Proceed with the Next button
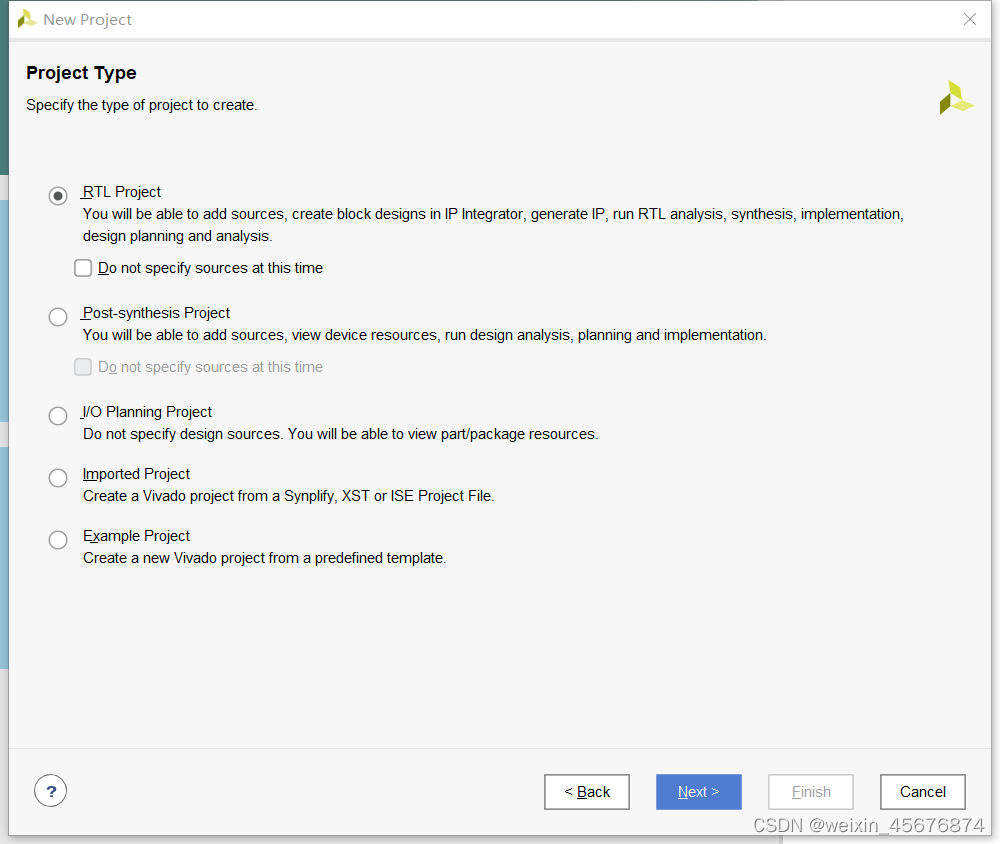Screen dimensions: 1000x844 click(x=698, y=792)
